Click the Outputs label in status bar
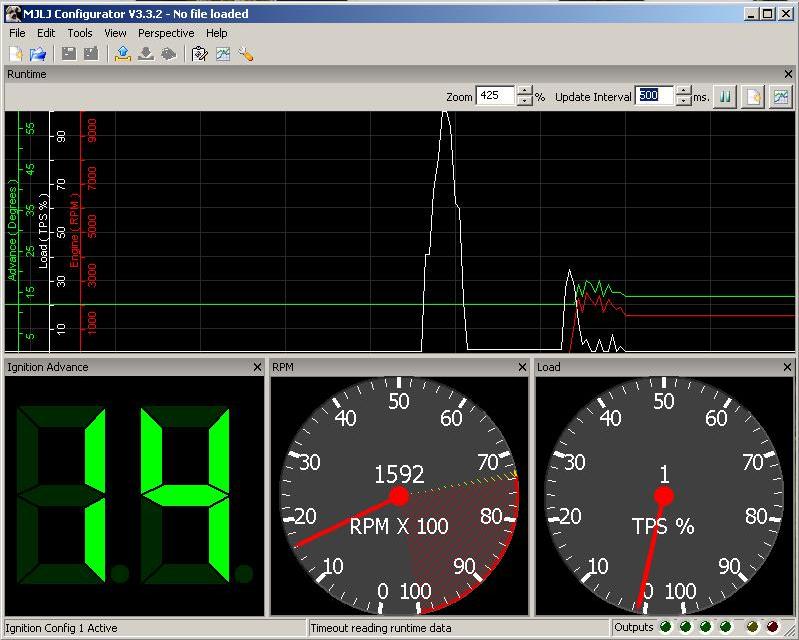Image resolution: width=799 pixels, height=640 pixels. click(x=633, y=627)
